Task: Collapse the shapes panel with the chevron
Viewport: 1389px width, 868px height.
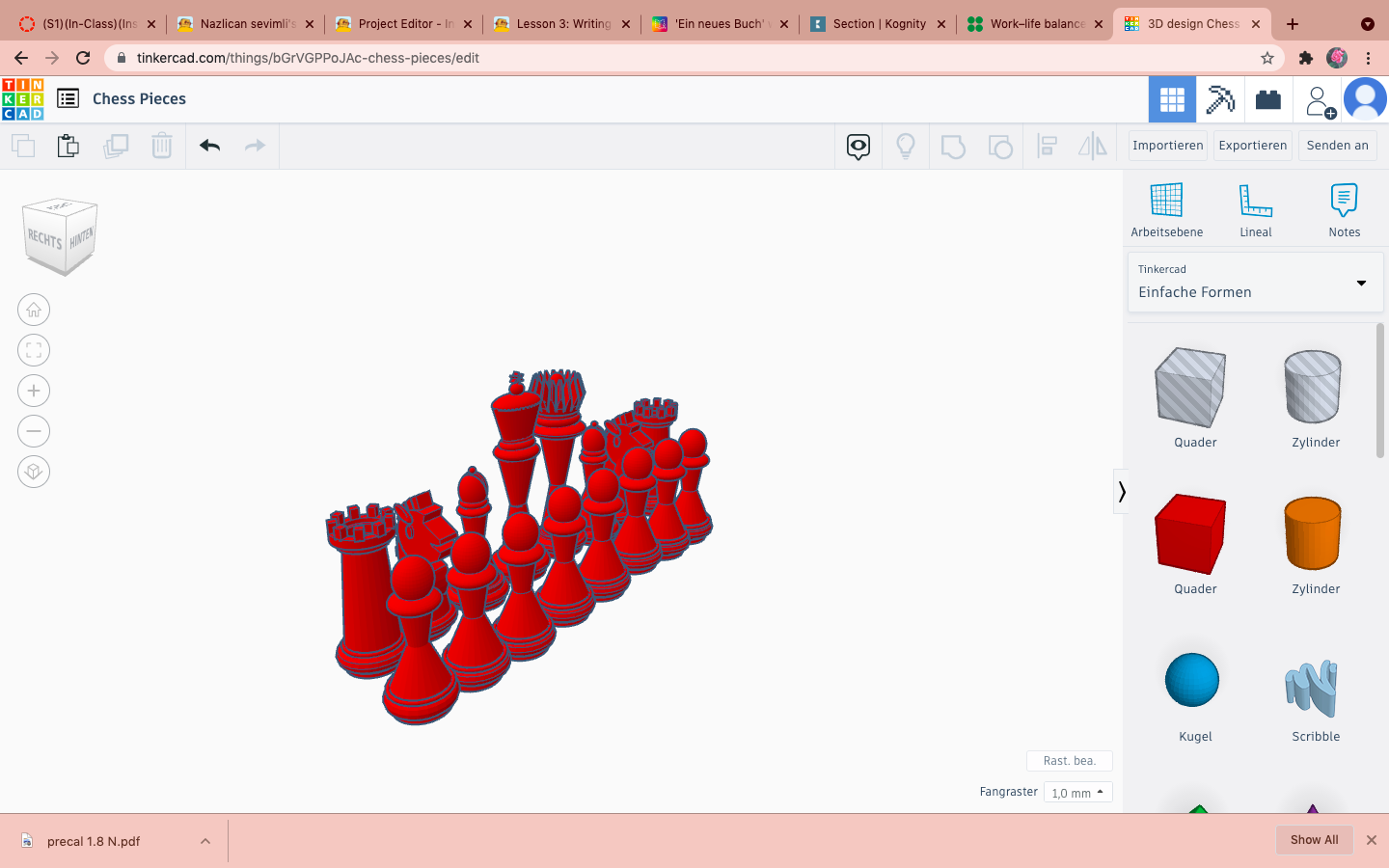Action: click(x=1121, y=492)
